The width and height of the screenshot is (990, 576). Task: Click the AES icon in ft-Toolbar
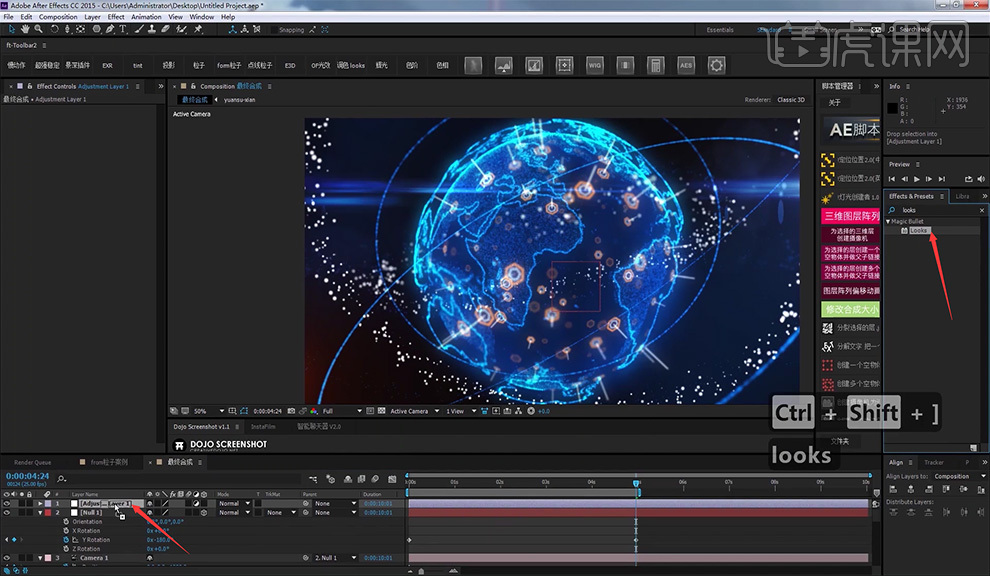(686, 65)
